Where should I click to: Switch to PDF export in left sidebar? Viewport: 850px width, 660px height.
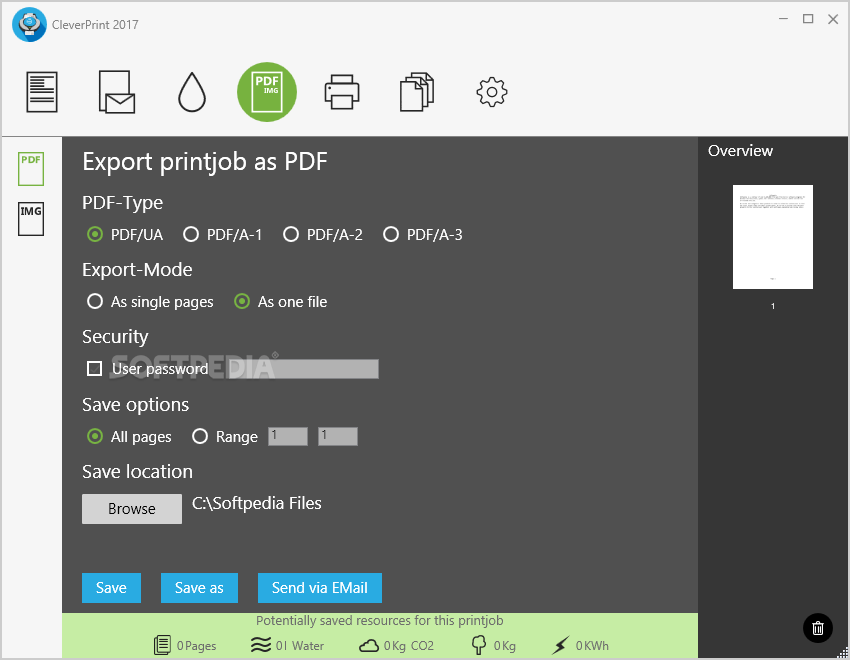tap(31, 169)
